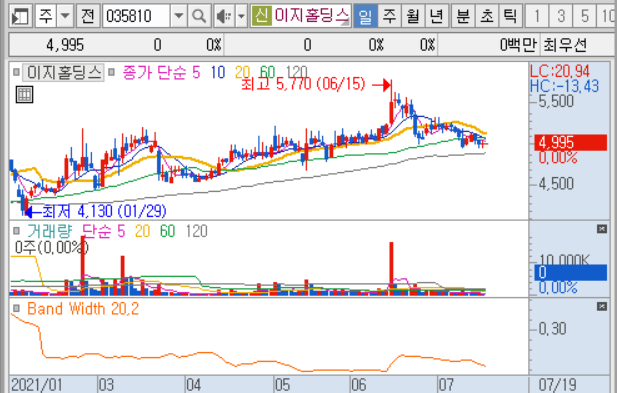Switch to 주 weekly period tab
617x393 pixels.
(389, 16)
